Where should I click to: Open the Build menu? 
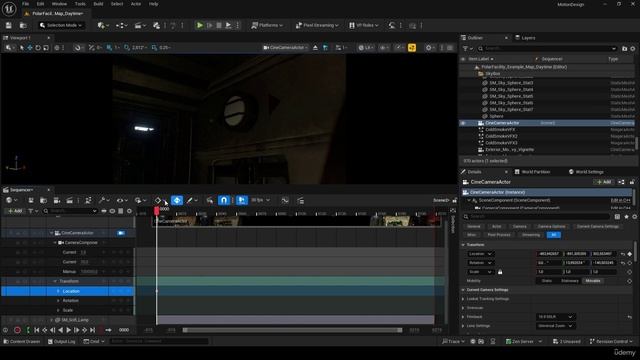click(98, 4)
